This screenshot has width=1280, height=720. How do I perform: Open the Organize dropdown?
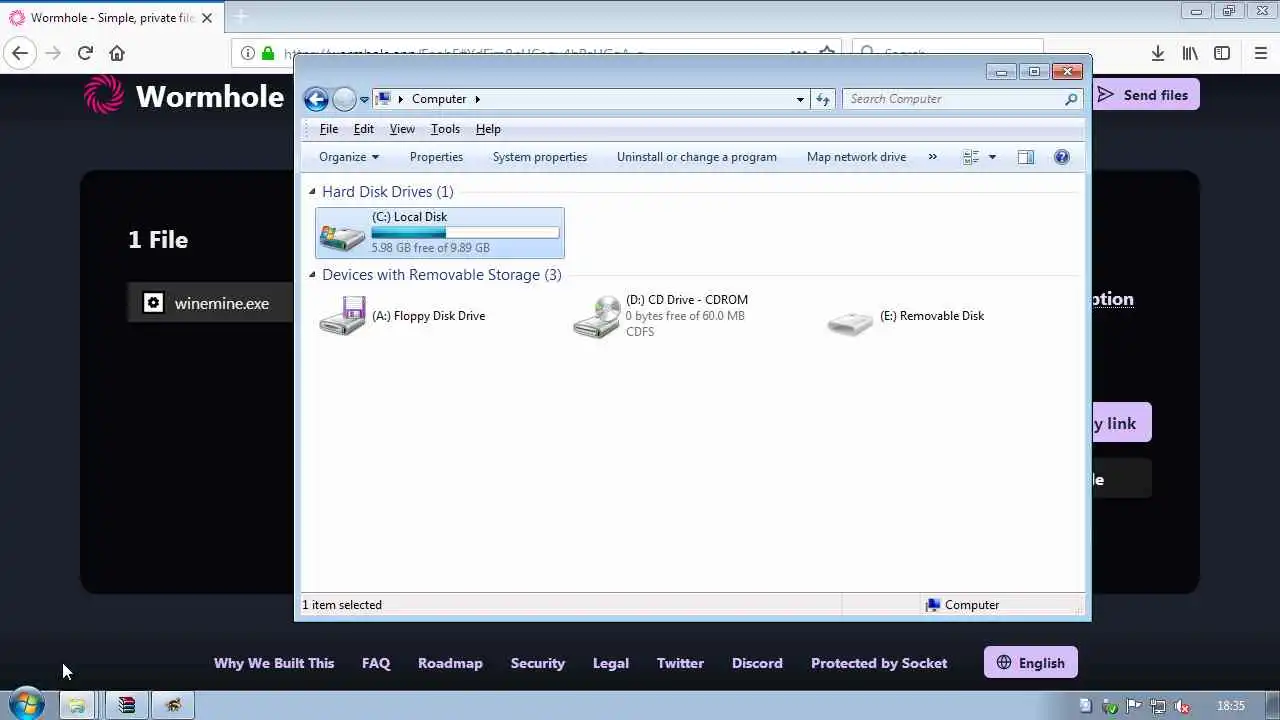(349, 157)
